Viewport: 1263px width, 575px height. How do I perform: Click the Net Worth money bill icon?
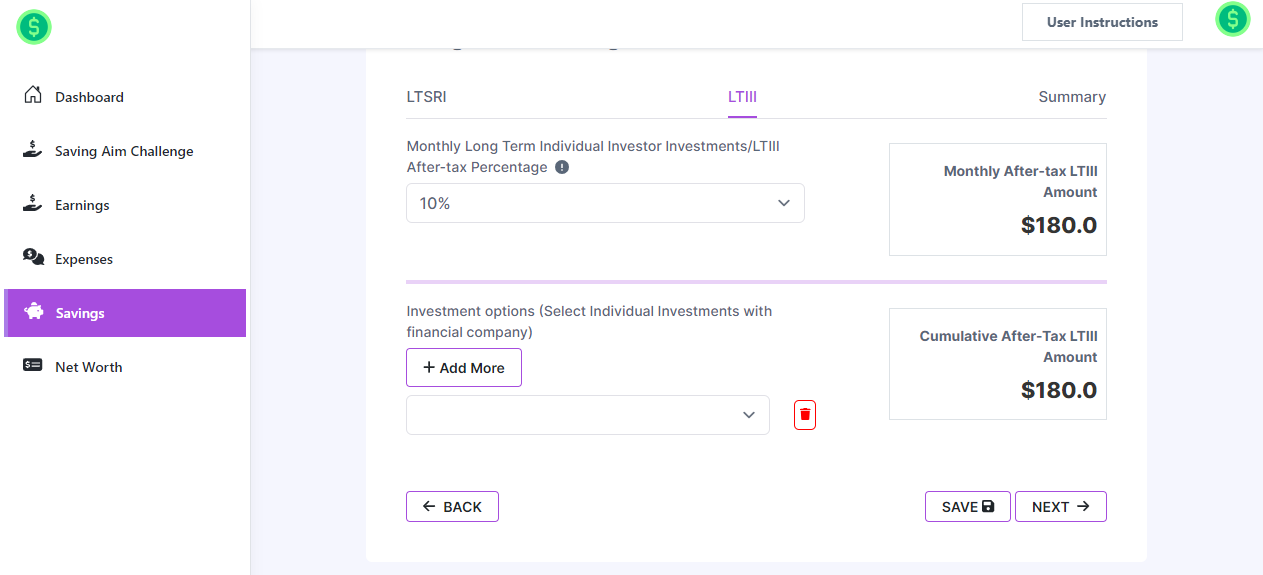coord(33,366)
